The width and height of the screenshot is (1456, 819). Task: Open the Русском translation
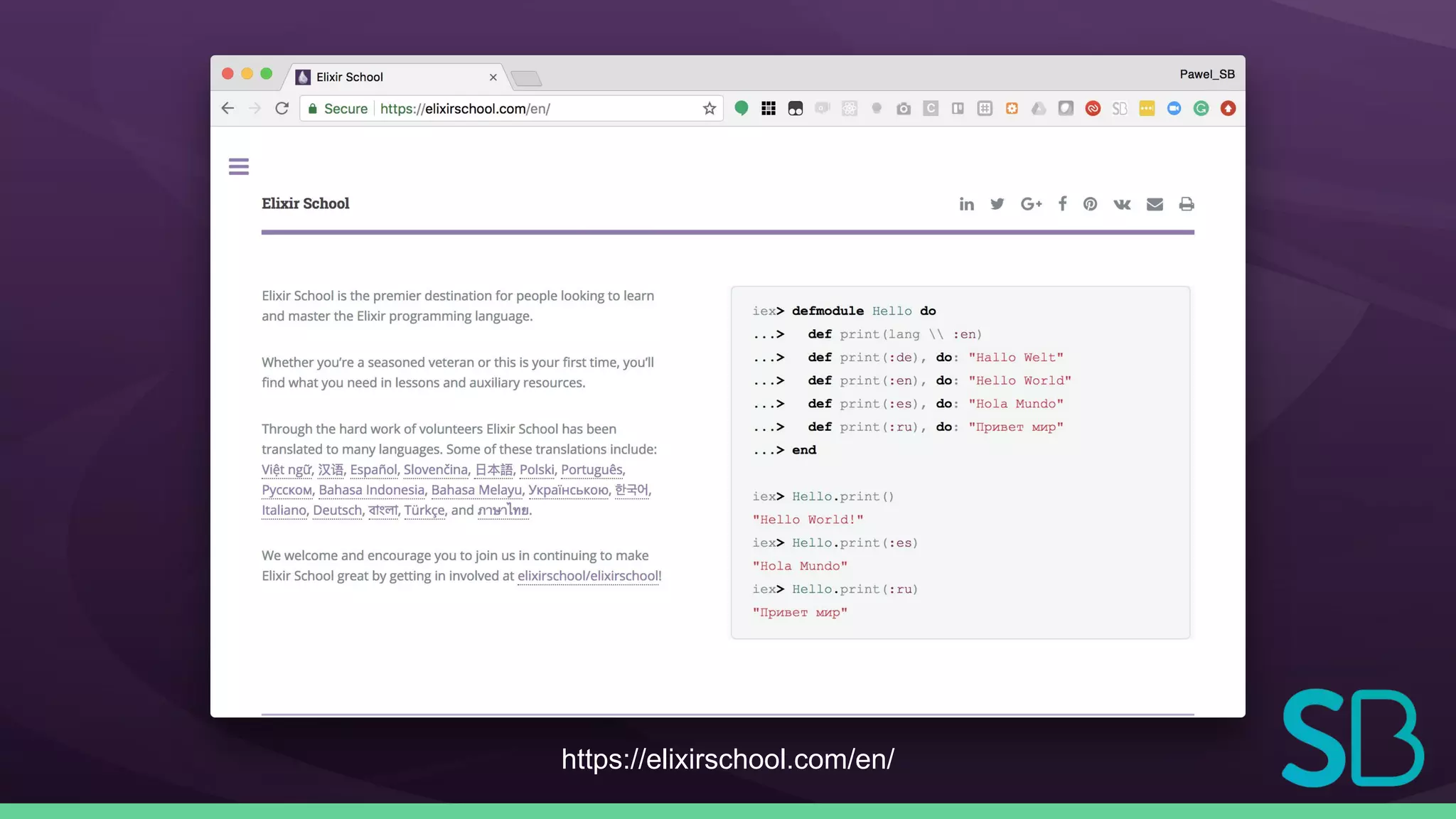click(287, 490)
